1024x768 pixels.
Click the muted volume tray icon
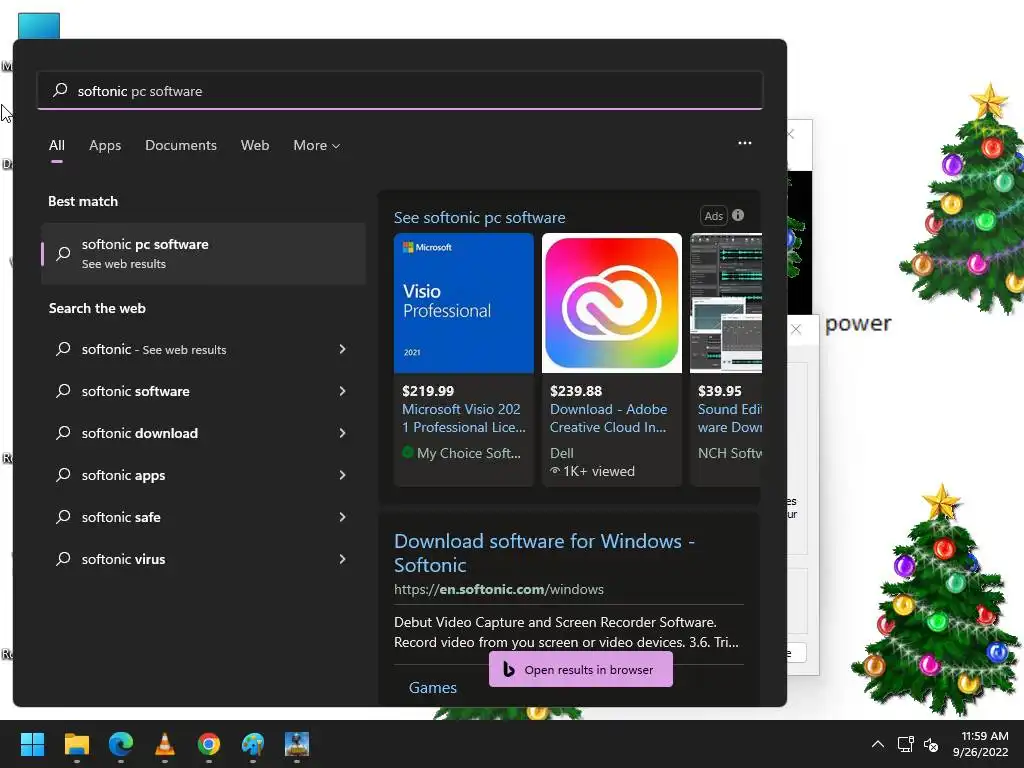pos(931,744)
